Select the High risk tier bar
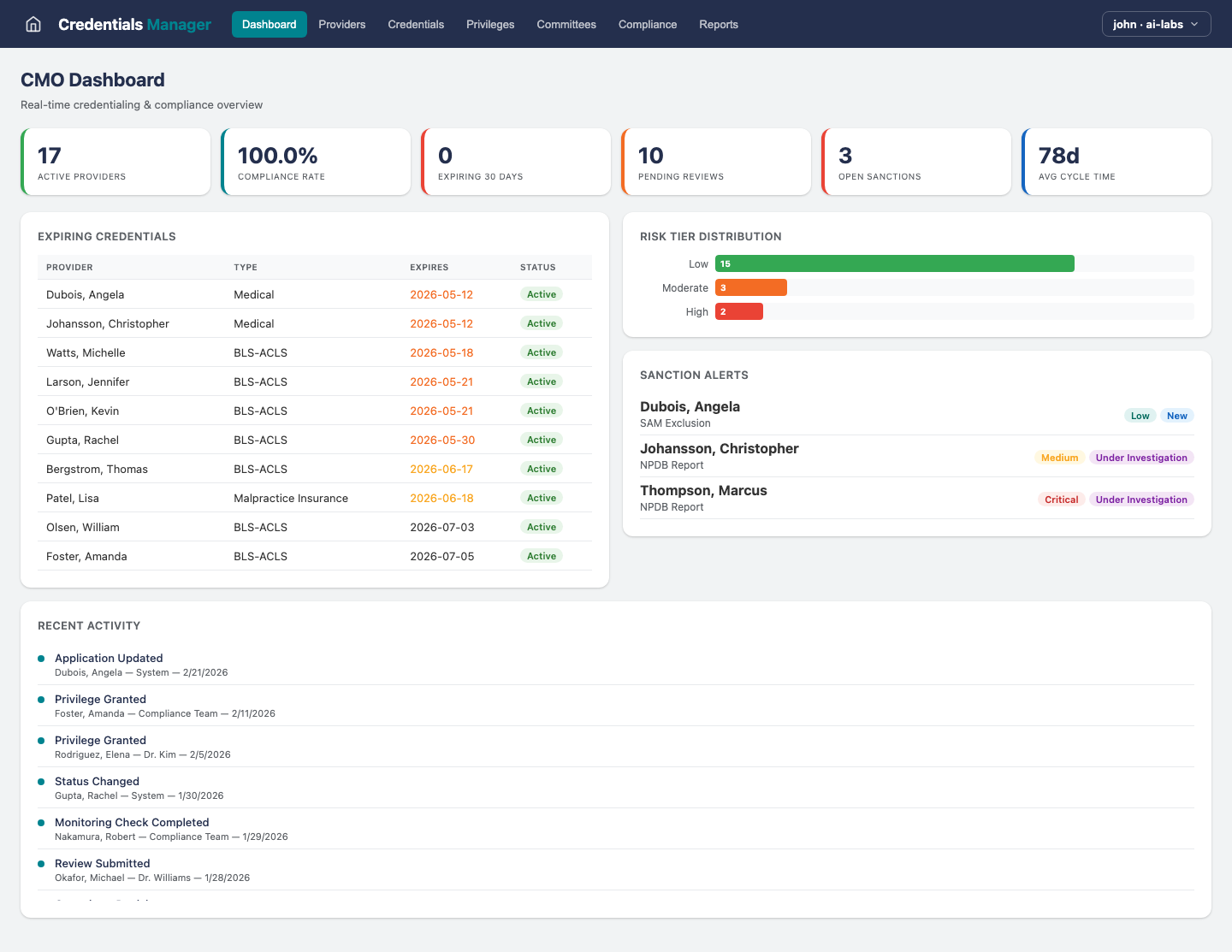Screen dimensions: 1232x952 tap(738, 311)
